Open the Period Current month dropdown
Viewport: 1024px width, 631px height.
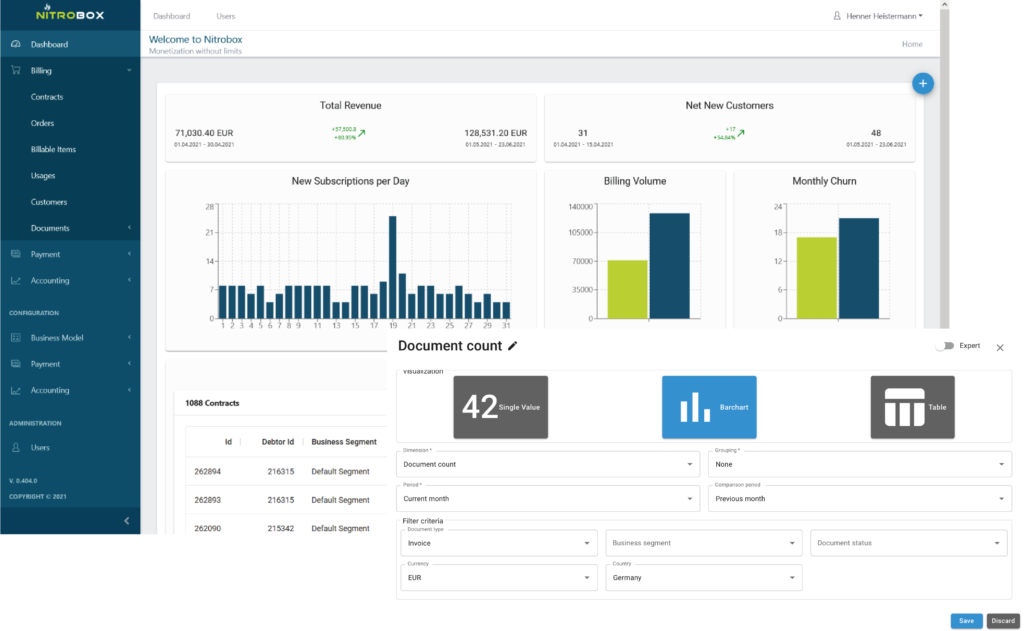(548, 498)
